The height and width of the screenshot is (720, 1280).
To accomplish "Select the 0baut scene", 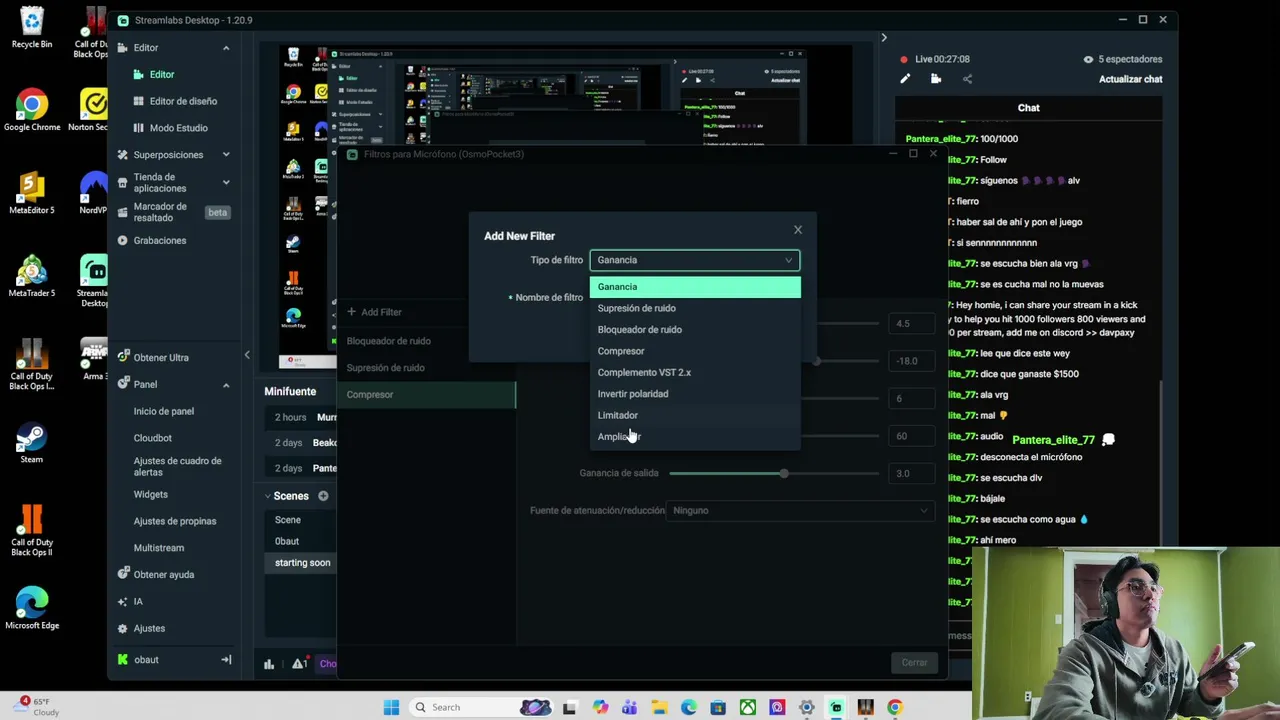I will point(287,541).
